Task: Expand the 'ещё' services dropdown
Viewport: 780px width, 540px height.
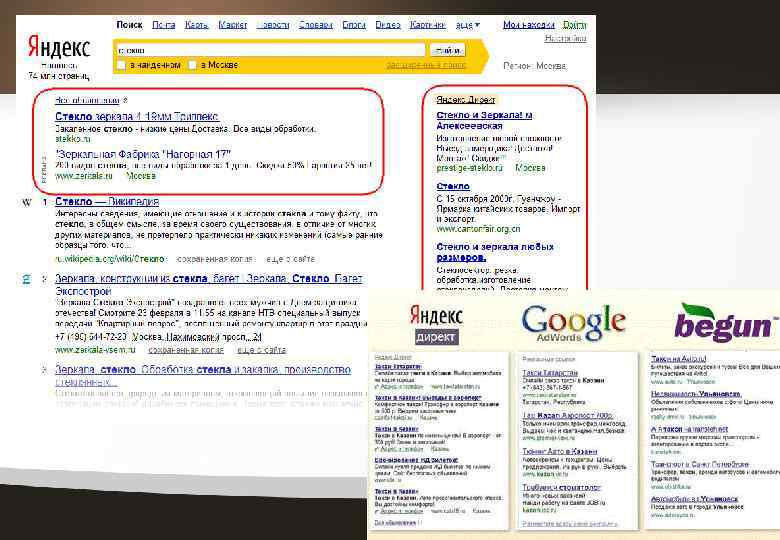Action: [468, 25]
